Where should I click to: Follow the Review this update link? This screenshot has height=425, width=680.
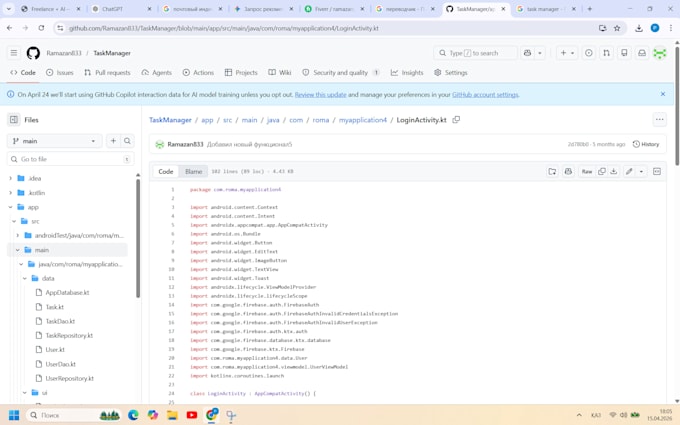[x=320, y=95]
